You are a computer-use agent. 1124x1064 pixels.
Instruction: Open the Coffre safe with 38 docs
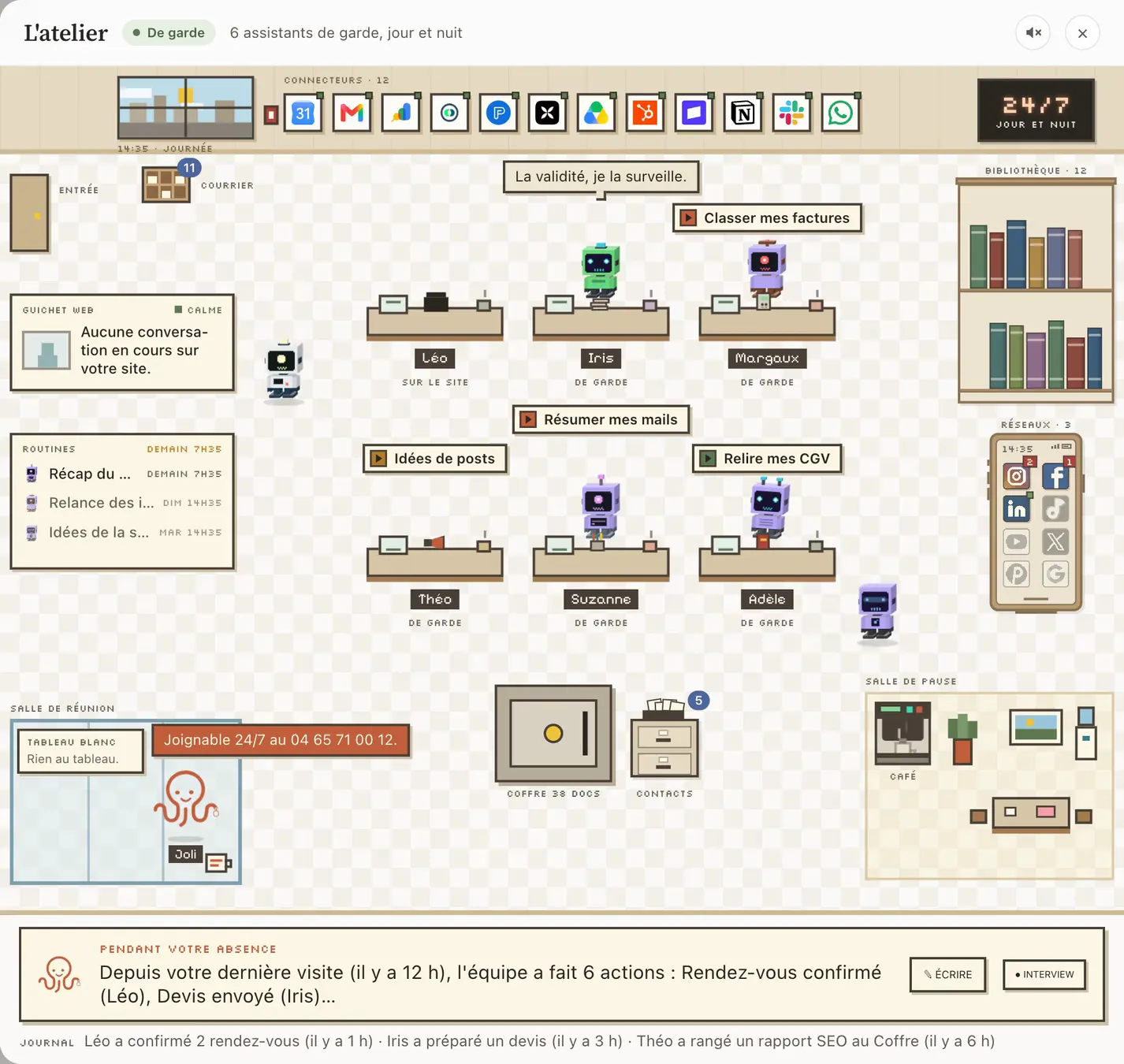(553, 734)
